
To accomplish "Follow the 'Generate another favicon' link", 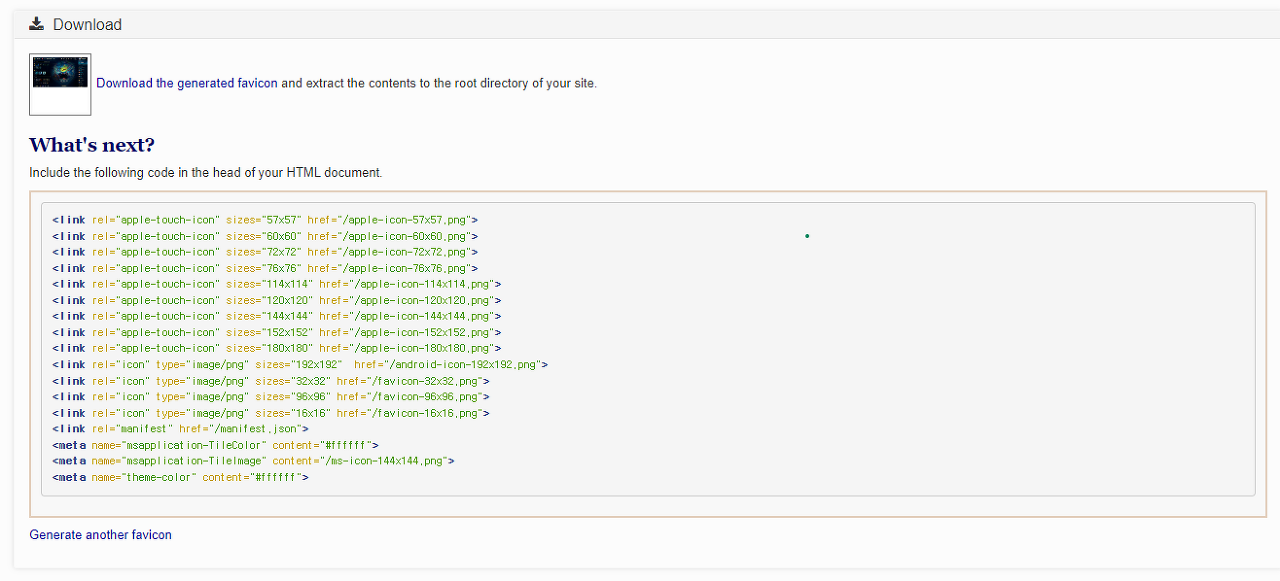I will [x=100, y=535].
